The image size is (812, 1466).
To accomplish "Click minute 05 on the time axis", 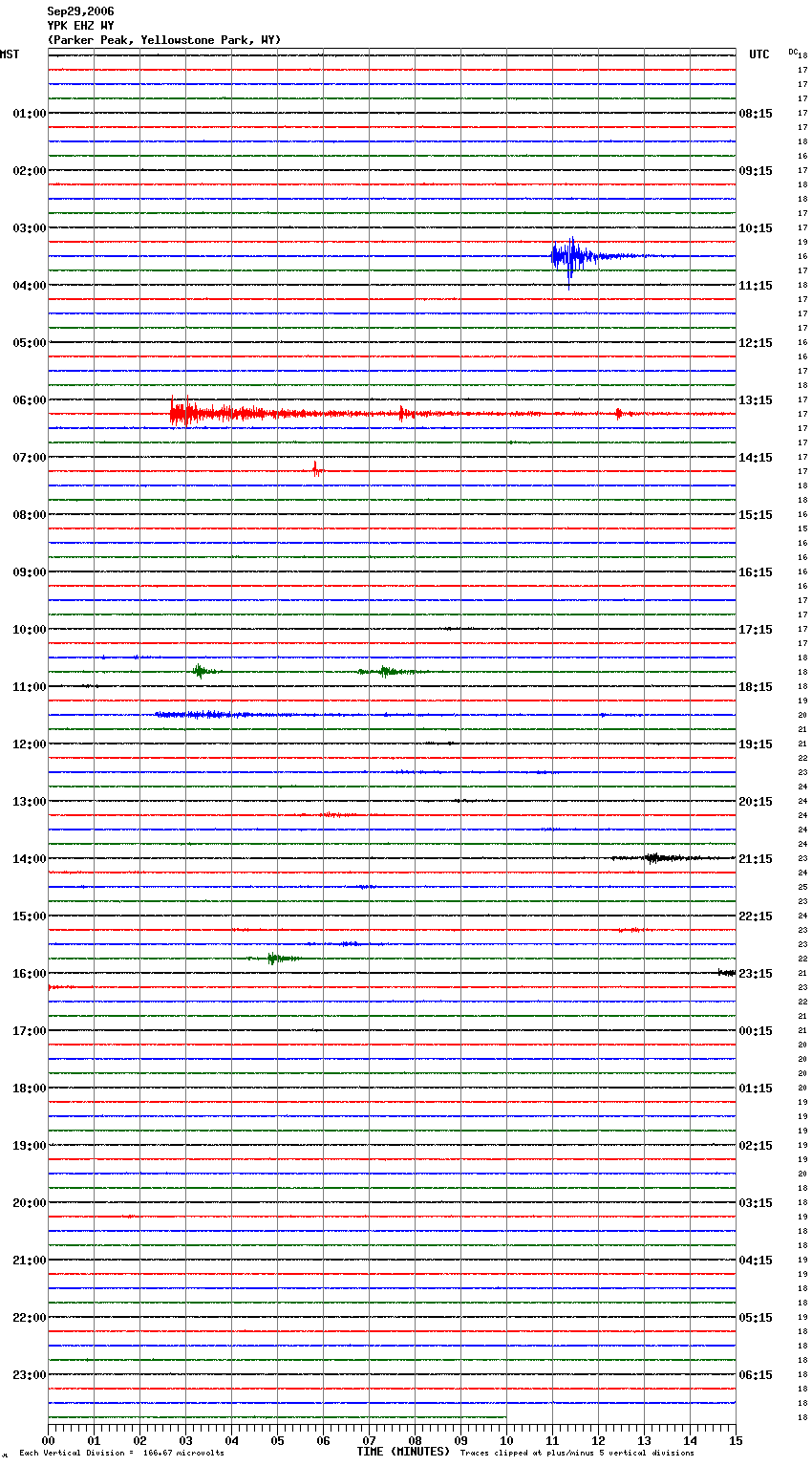I will pyautogui.click(x=277, y=1440).
